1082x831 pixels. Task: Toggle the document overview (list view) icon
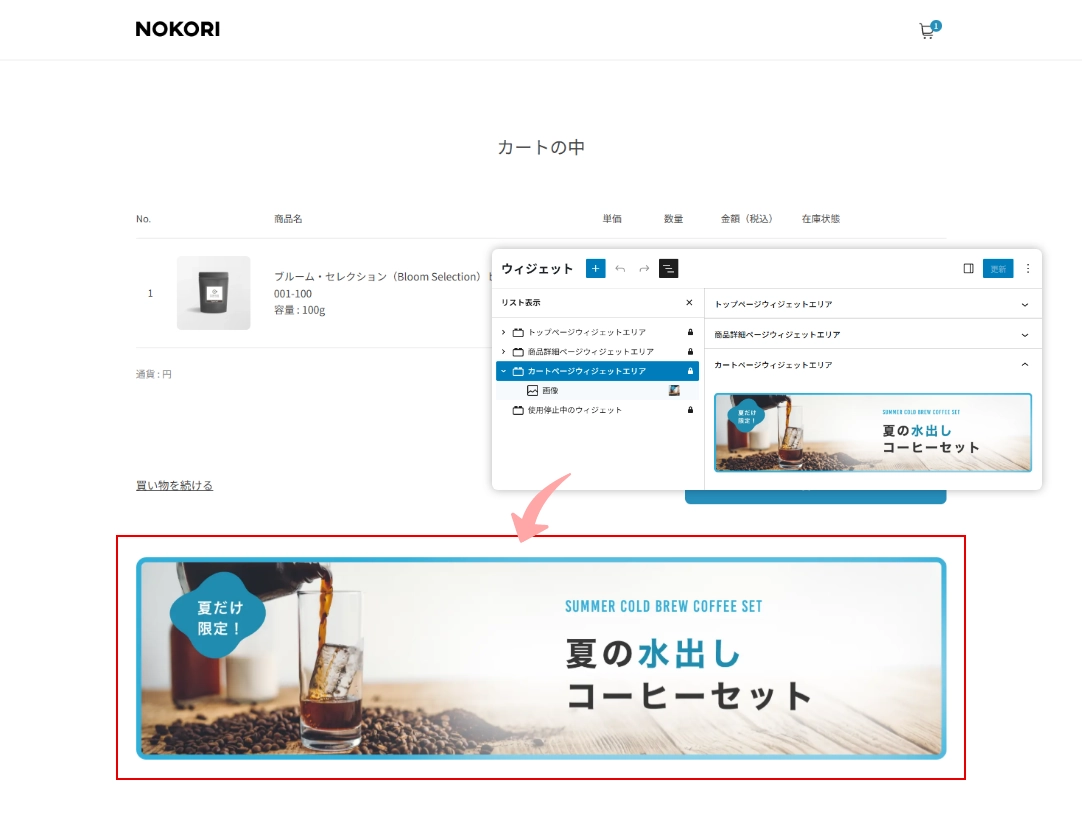click(x=668, y=268)
